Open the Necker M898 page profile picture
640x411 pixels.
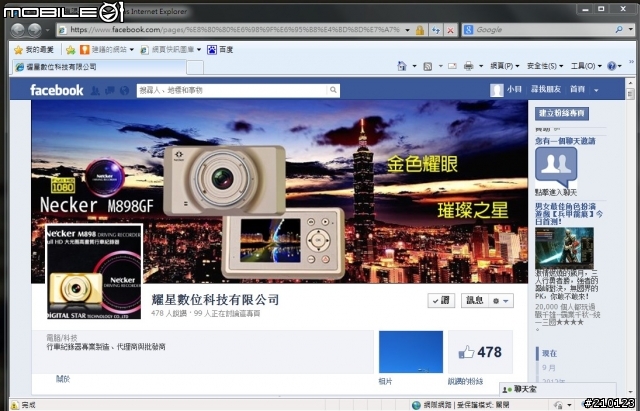[94, 272]
